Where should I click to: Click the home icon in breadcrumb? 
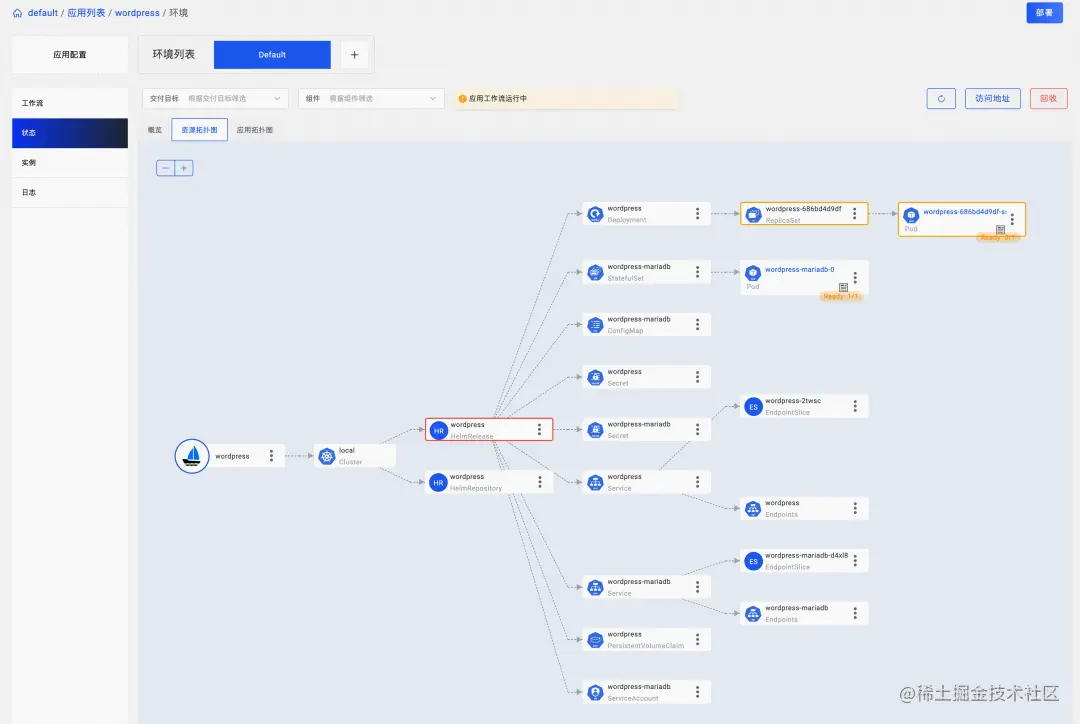tap(17, 13)
